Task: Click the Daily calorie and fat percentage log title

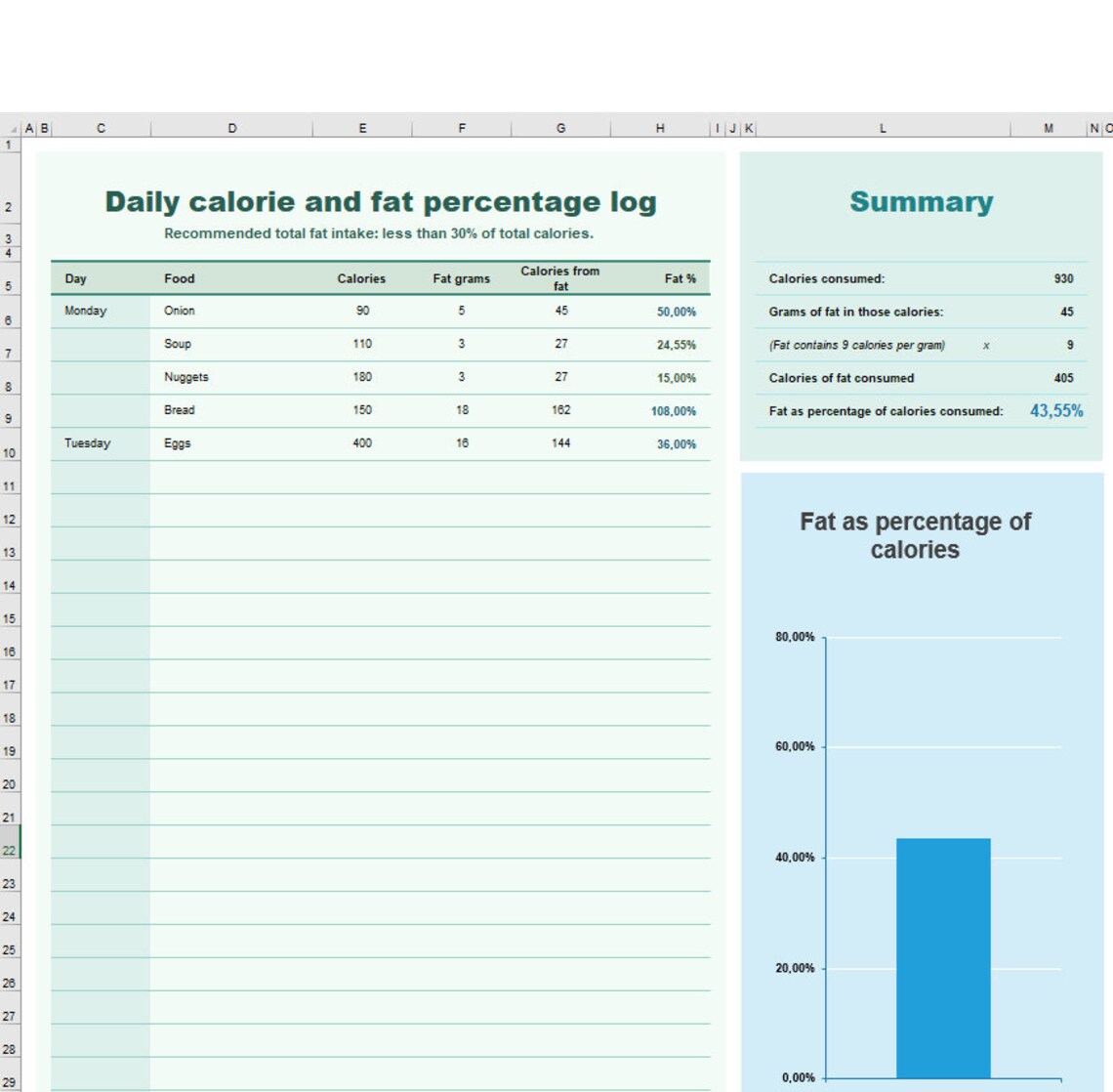Action: pos(382,201)
